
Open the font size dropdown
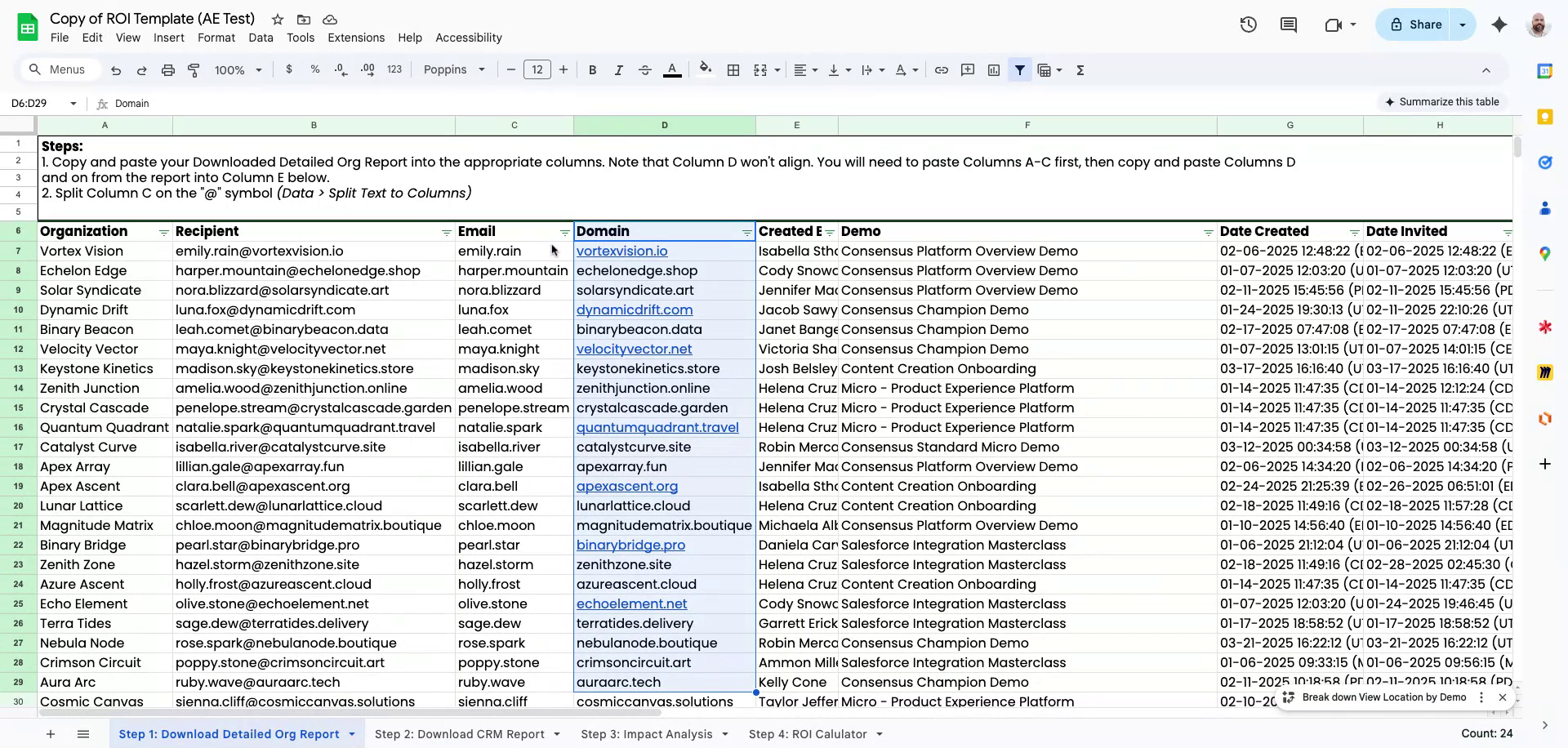[537, 69]
